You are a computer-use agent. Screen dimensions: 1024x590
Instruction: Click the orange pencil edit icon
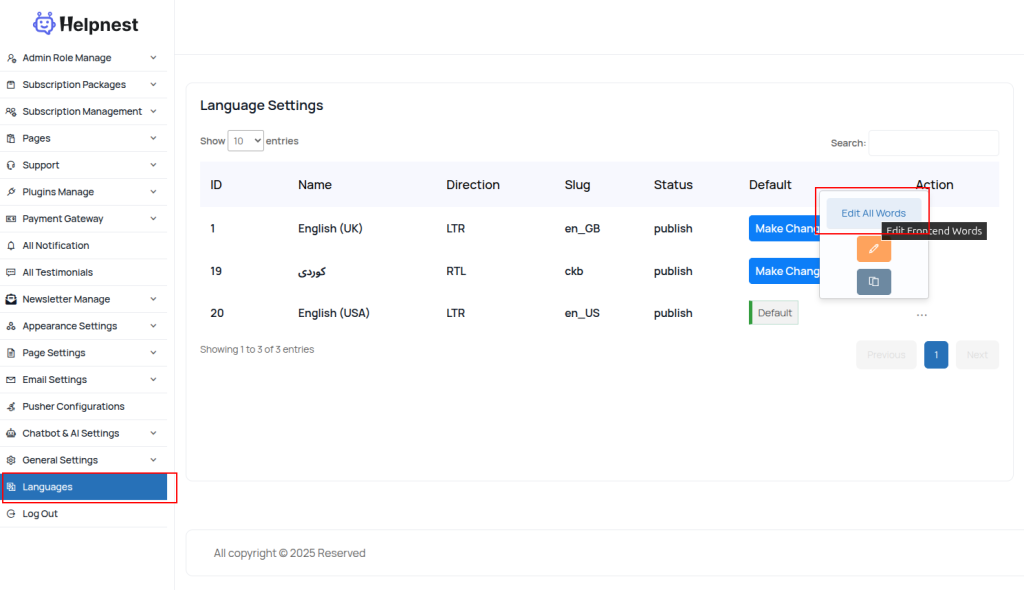[873, 249]
